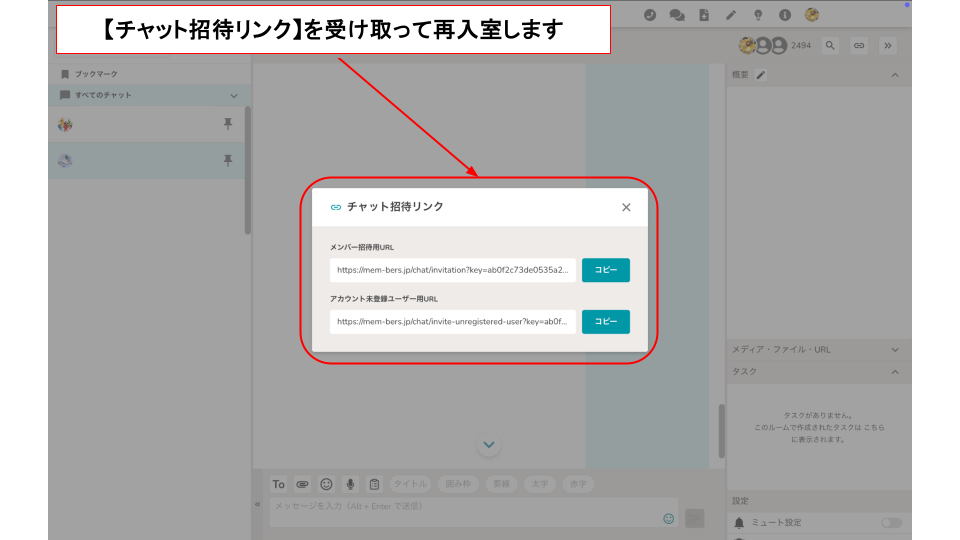Collapse the 概要 section
960x540 pixels.
[895, 75]
